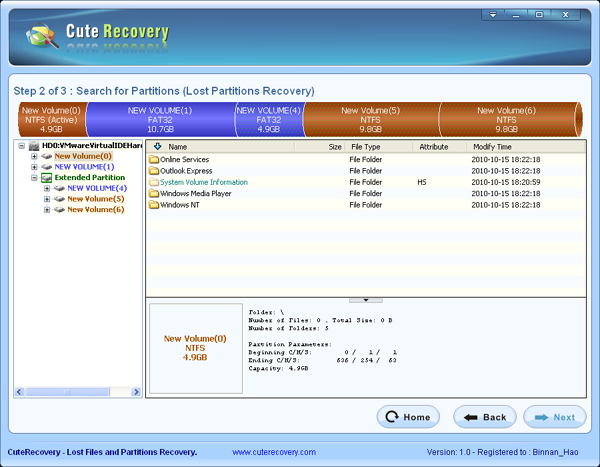Select New Volume(0) in the tree
The width and height of the screenshot is (600, 467).
(x=83, y=156)
